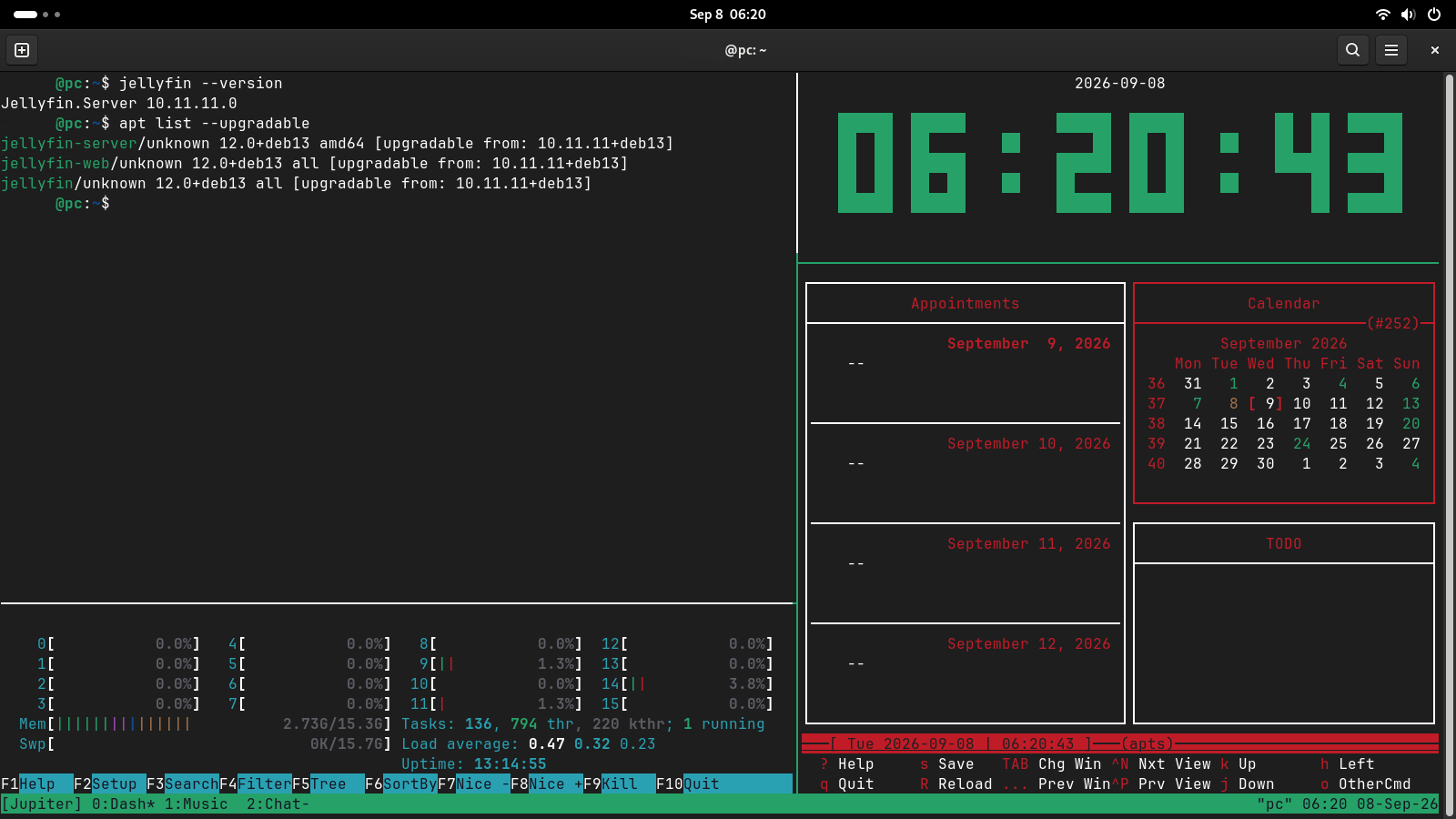Open the F6 SortBy menu in htop
Screen dimensions: 1456x819
401,784
